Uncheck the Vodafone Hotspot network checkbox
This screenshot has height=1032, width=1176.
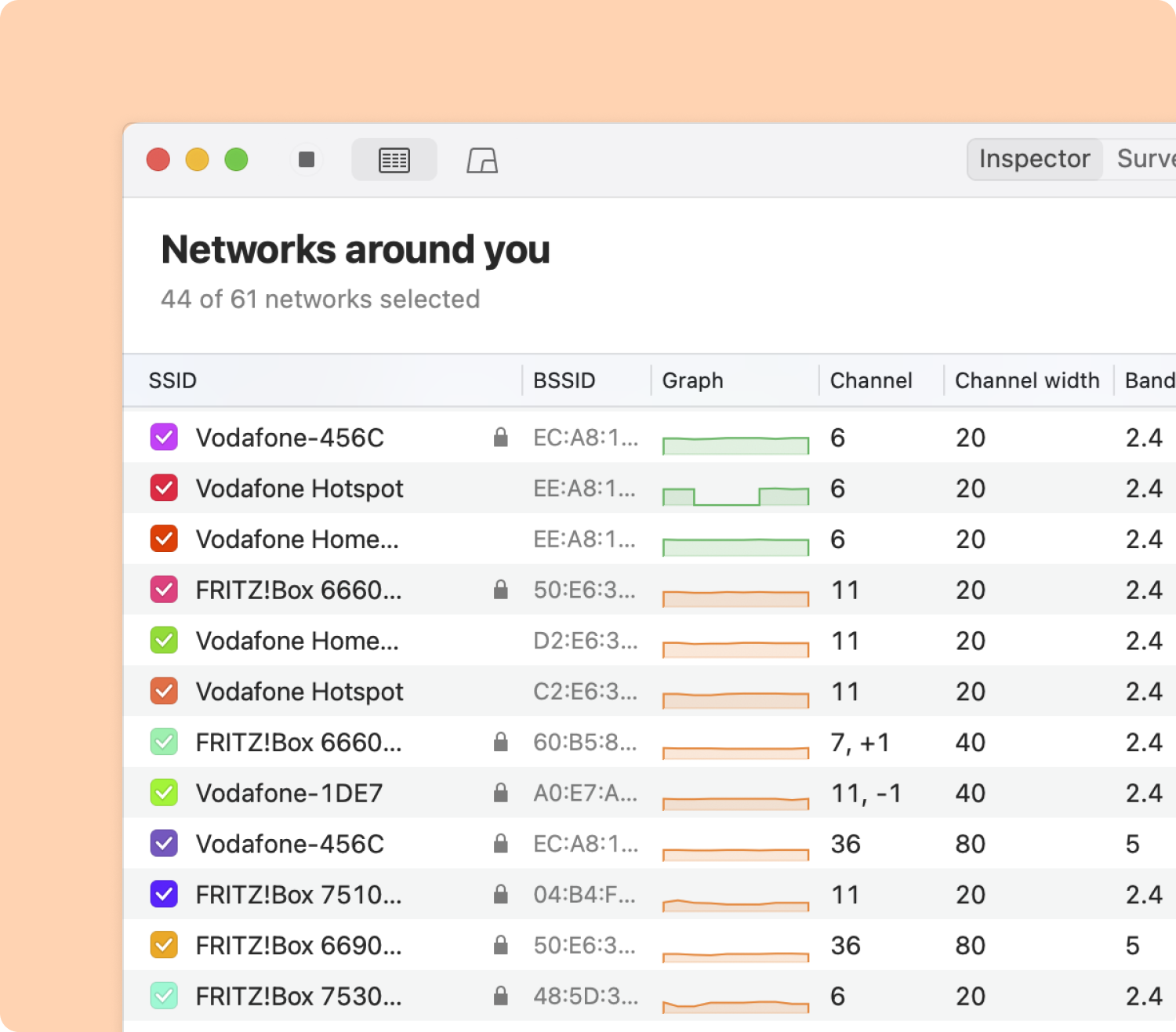(x=165, y=488)
